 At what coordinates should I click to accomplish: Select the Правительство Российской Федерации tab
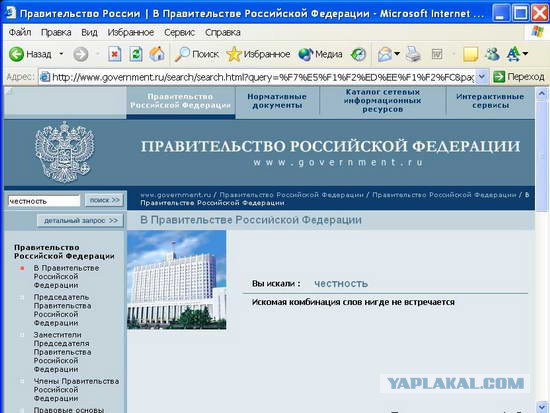181,101
